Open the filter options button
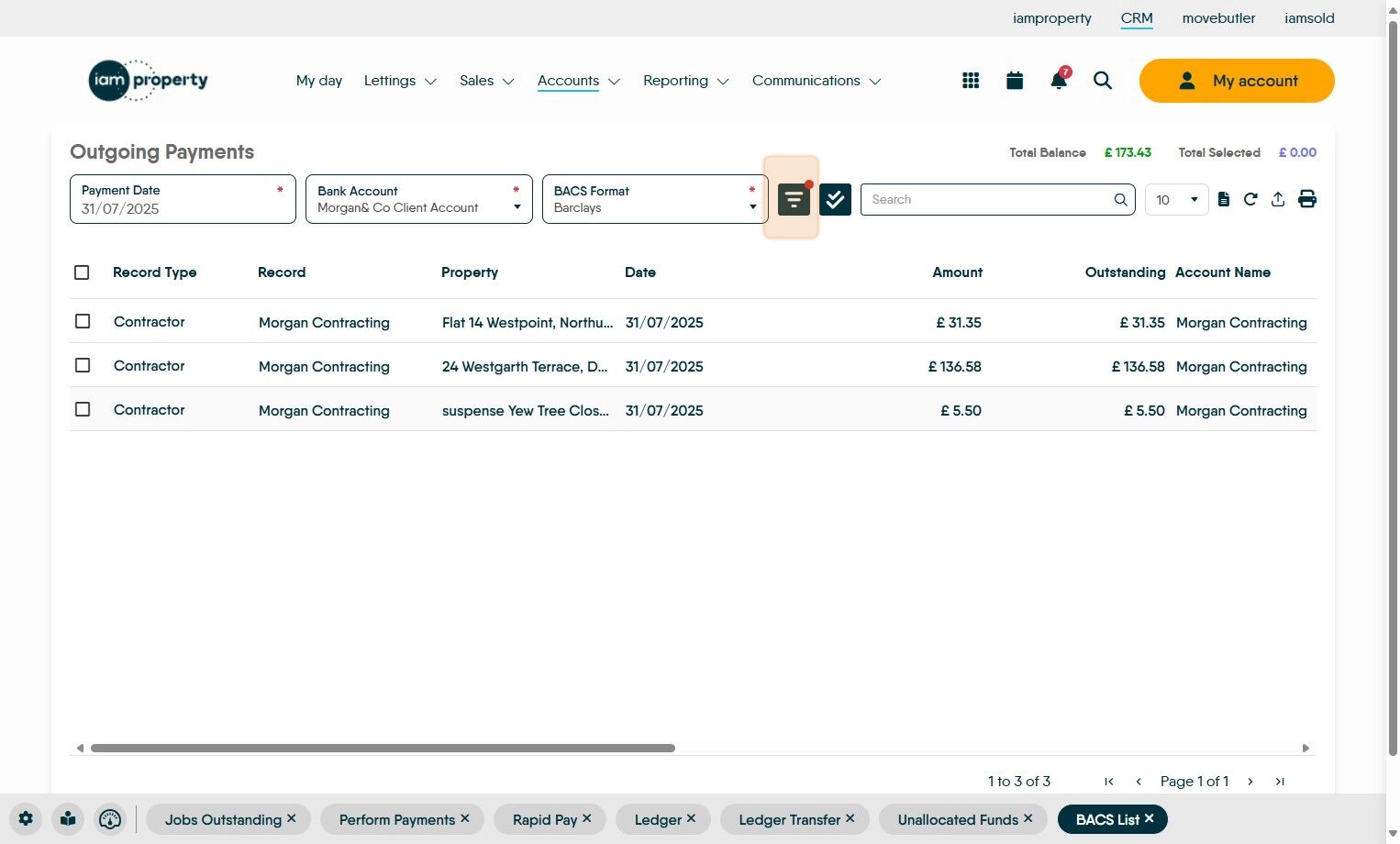Viewport: 1400px width, 844px height. (794, 199)
